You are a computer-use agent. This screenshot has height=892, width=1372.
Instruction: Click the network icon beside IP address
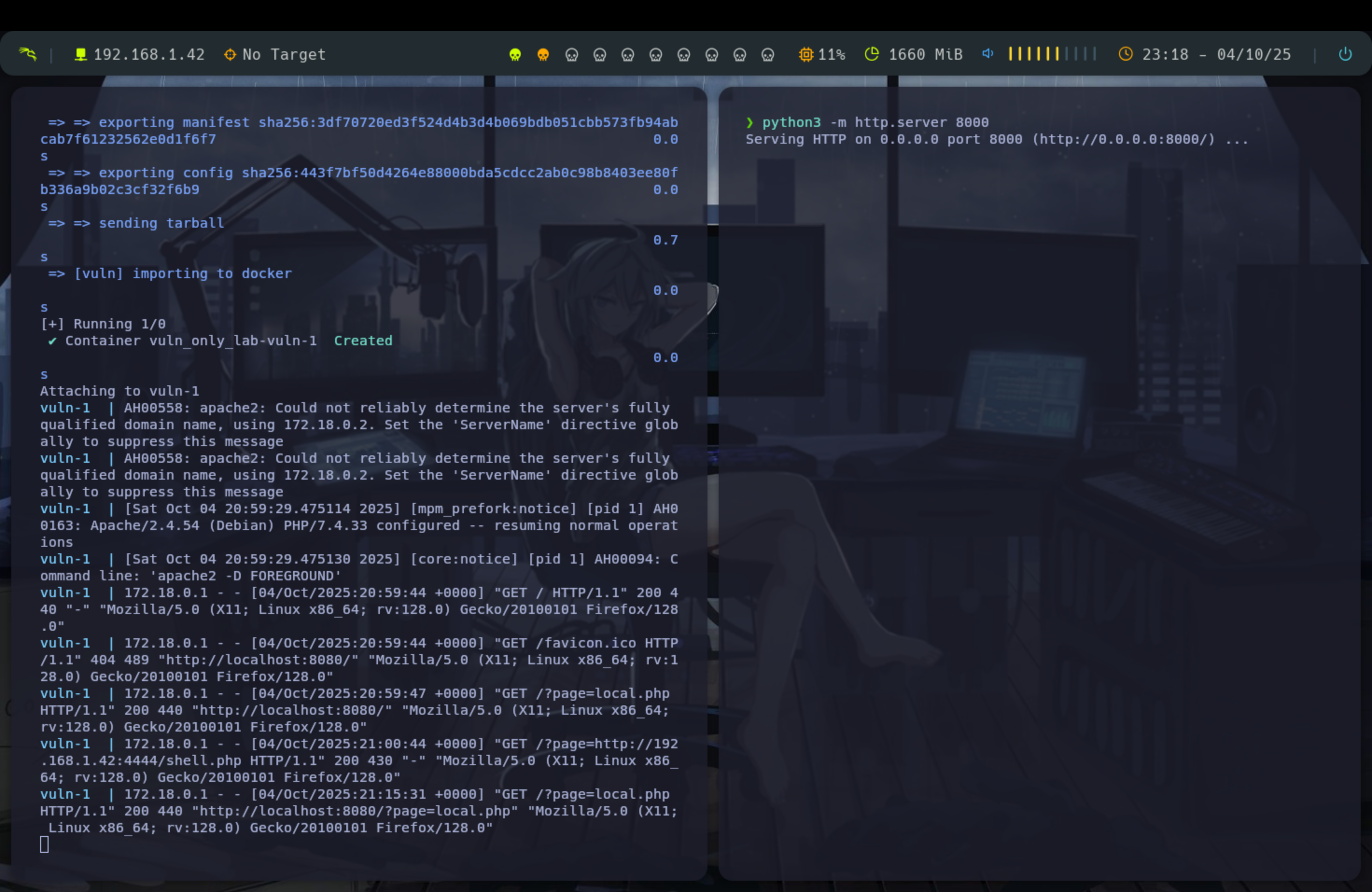(81, 54)
